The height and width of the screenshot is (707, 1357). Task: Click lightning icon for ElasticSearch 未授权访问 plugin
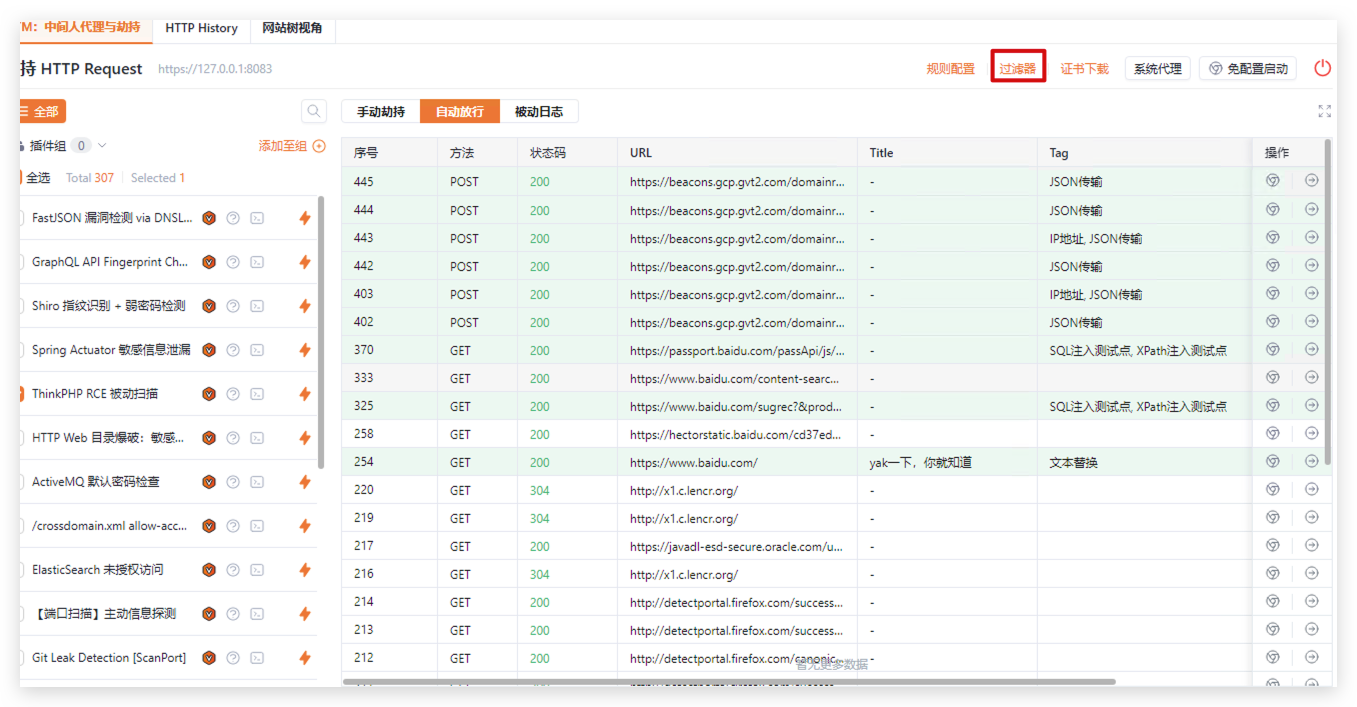tap(305, 570)
